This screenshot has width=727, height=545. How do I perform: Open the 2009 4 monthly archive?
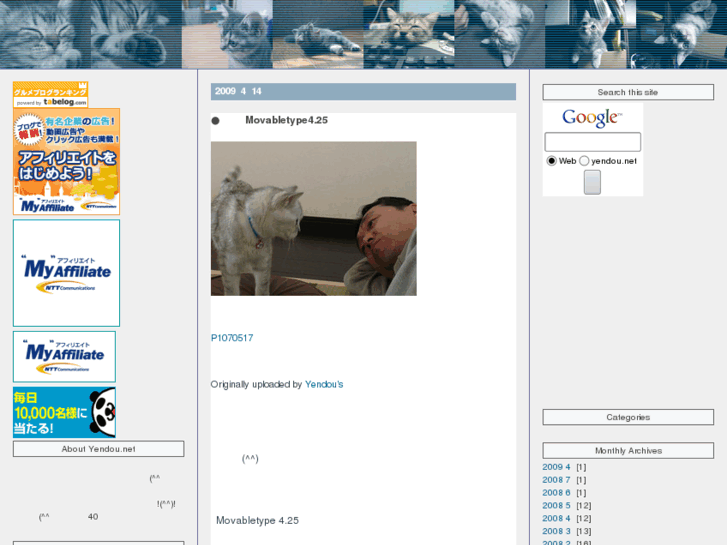(556, 467)
